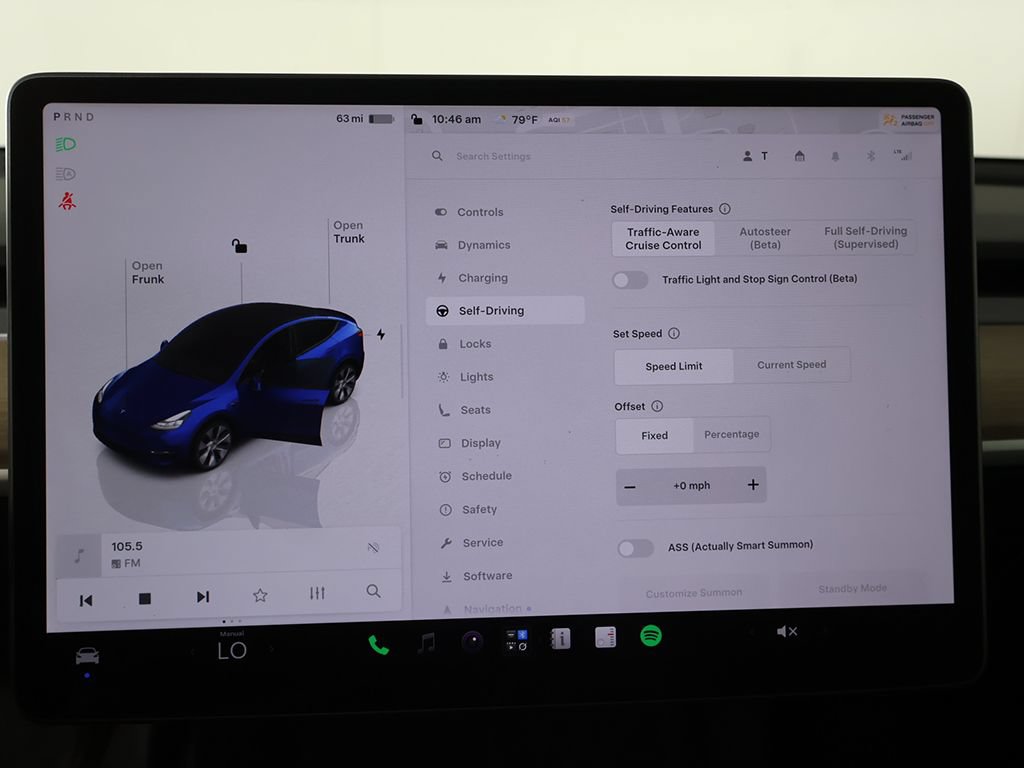Select the Self-Driving menu item
The image size is (1024, 768).
click(x=505, y=311)
